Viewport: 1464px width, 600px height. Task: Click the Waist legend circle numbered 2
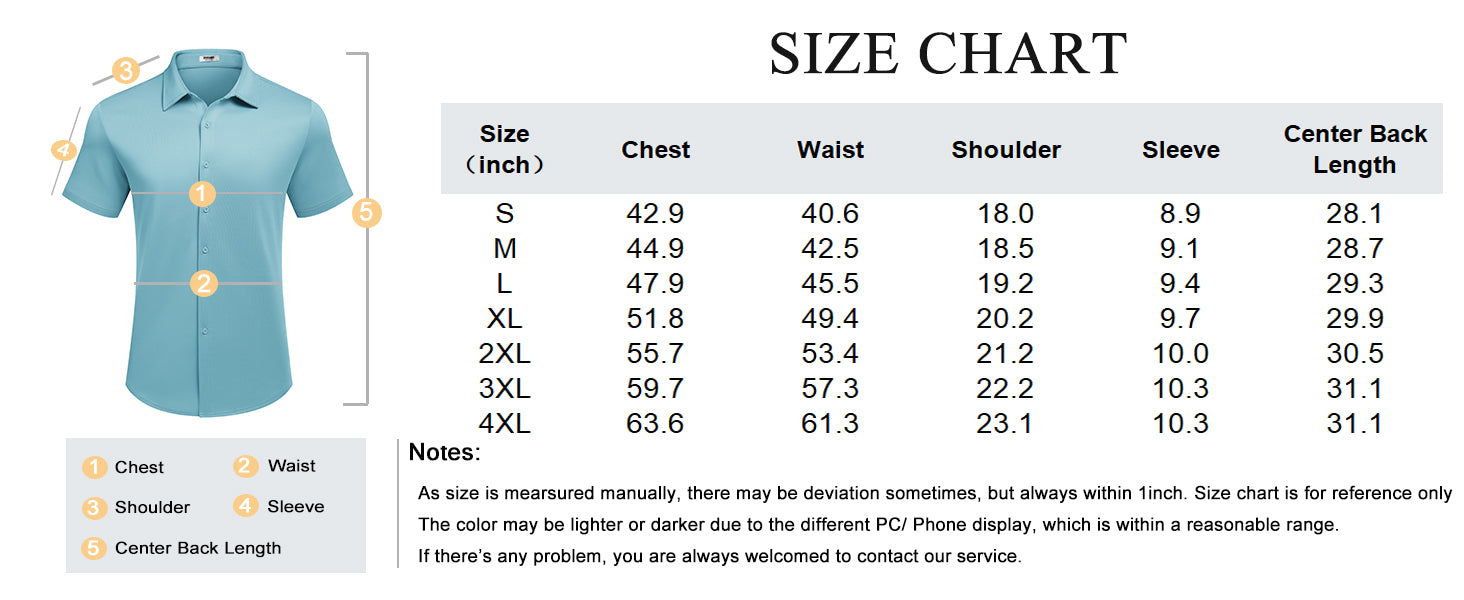[245, 466]
